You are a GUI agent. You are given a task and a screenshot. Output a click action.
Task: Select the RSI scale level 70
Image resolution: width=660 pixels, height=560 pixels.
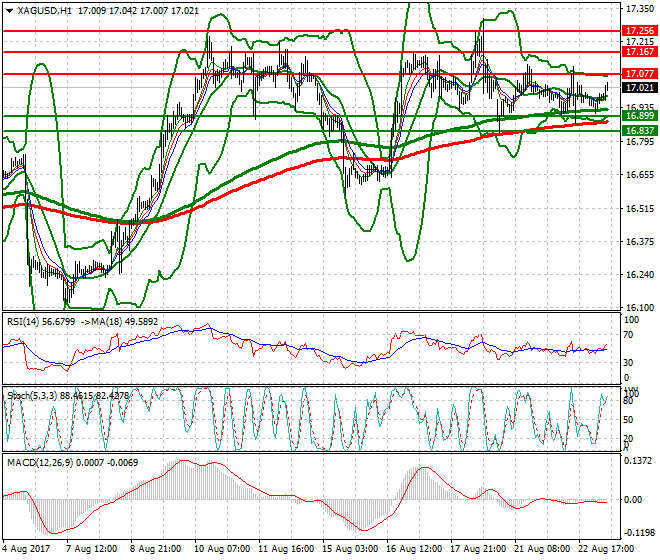click(628, 335)
